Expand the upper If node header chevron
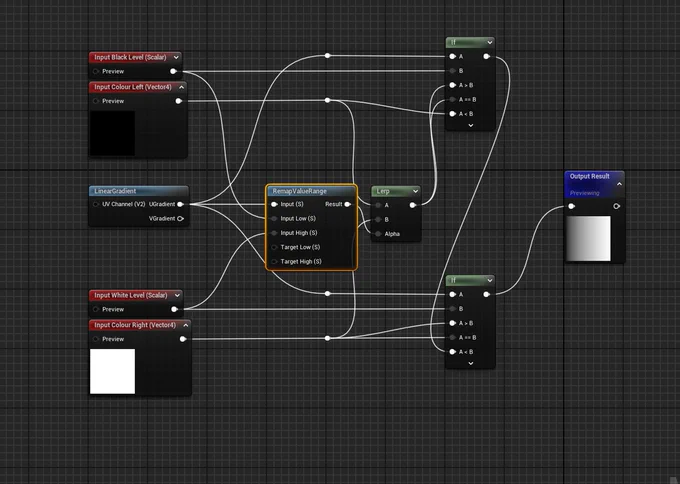680x484 pixels. coord(490,43)
